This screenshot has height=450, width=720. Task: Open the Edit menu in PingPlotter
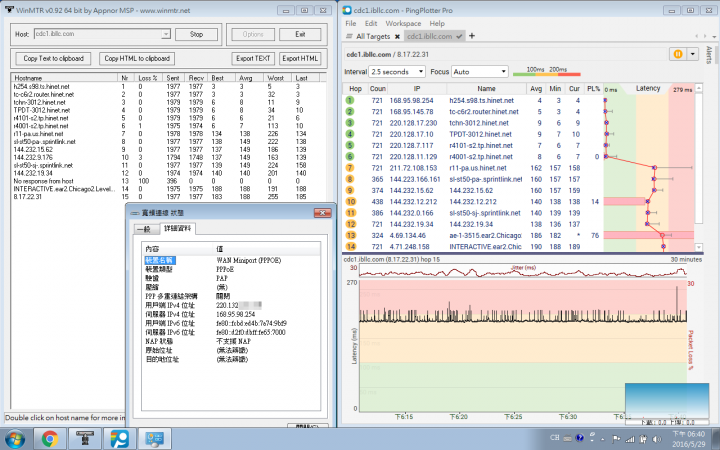[371, 23]
